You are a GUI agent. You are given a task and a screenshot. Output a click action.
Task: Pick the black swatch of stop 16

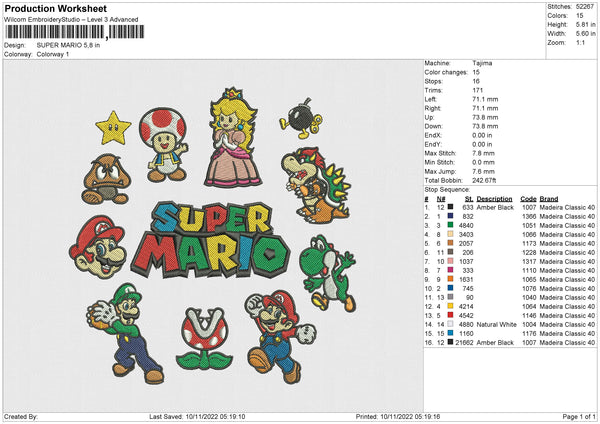[x=450, y=342]
